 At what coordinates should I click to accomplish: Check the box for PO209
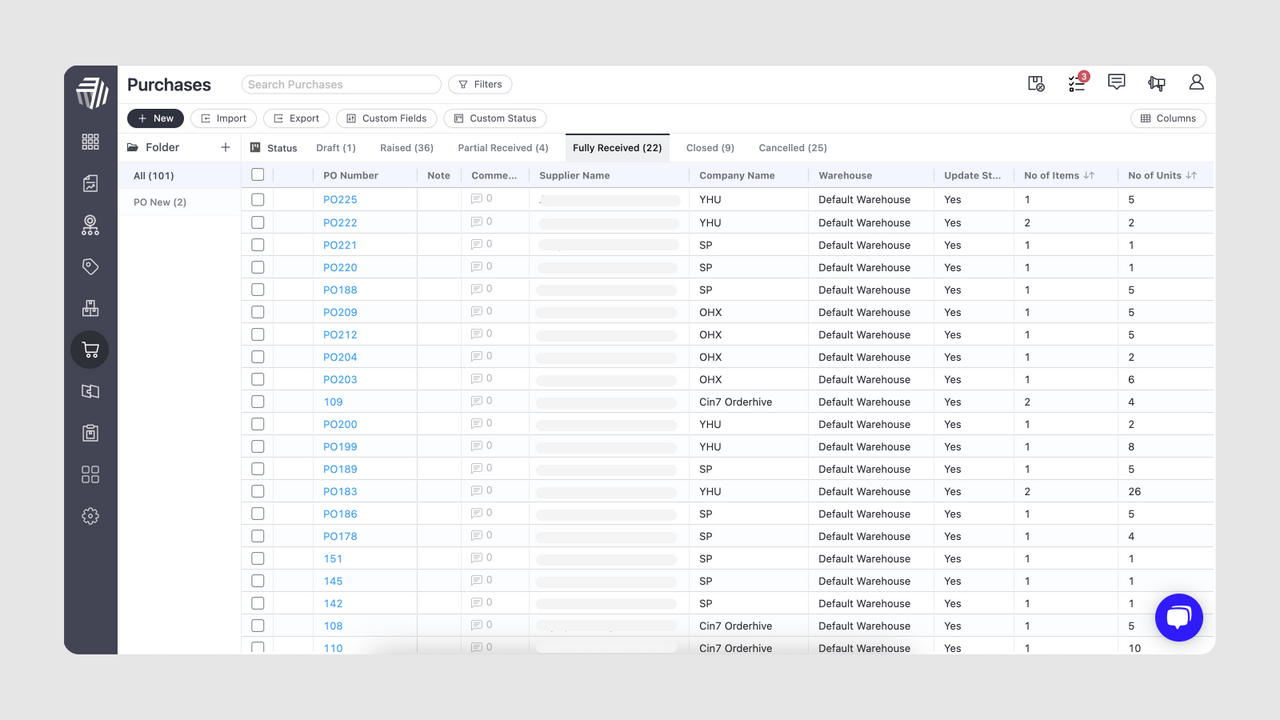257,312
